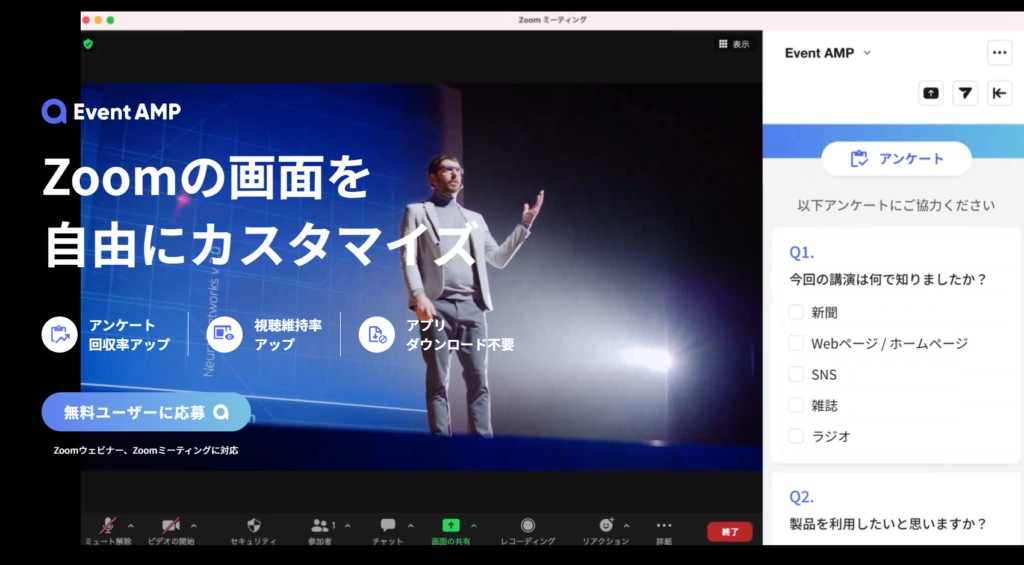Open the Chat panel
This screenshot has height=565, width=1024.
(x=388, y=525)
